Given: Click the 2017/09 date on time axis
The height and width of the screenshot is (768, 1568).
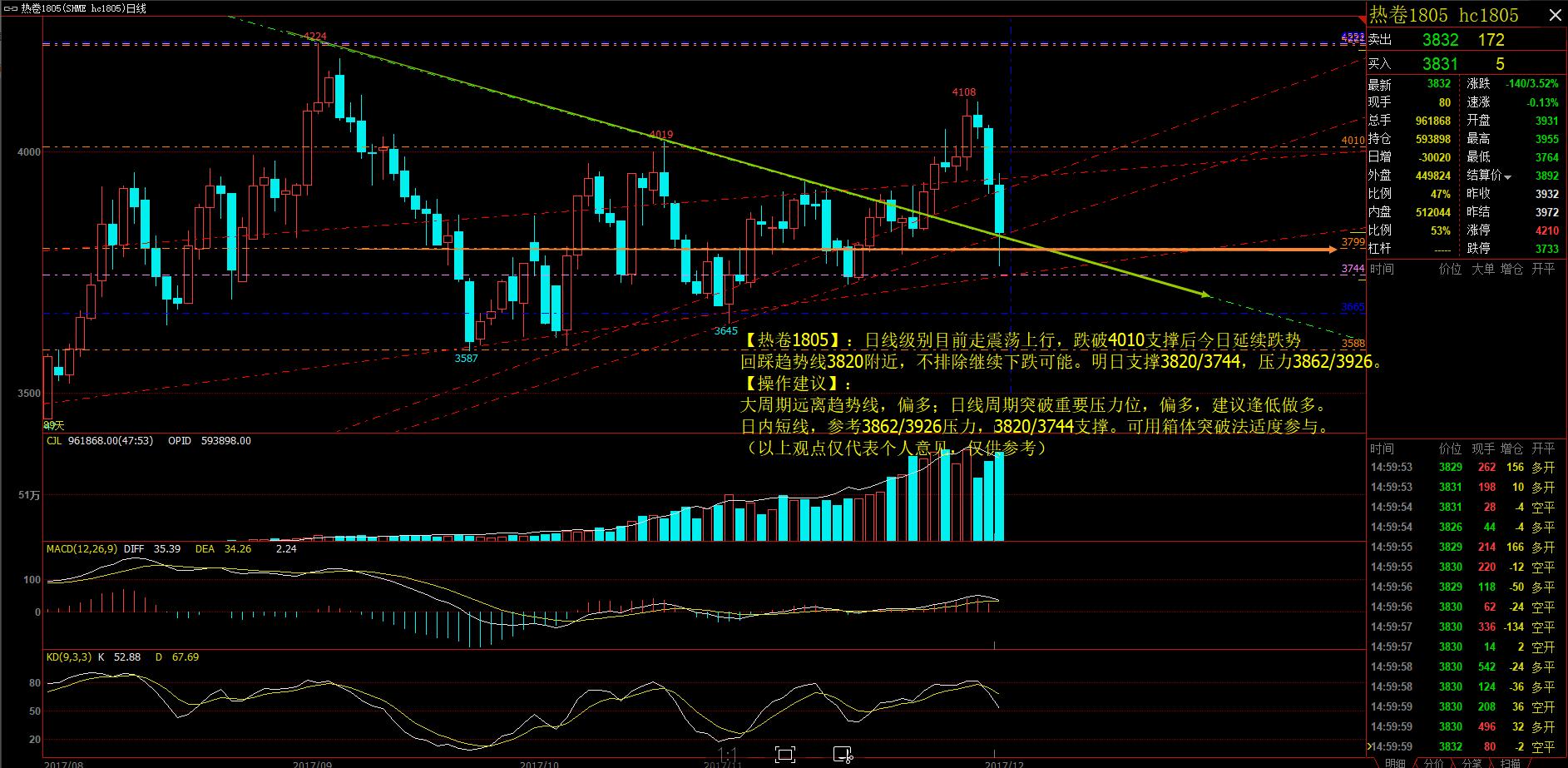Looking at the screenshot, I should click(x=313, y=763).
